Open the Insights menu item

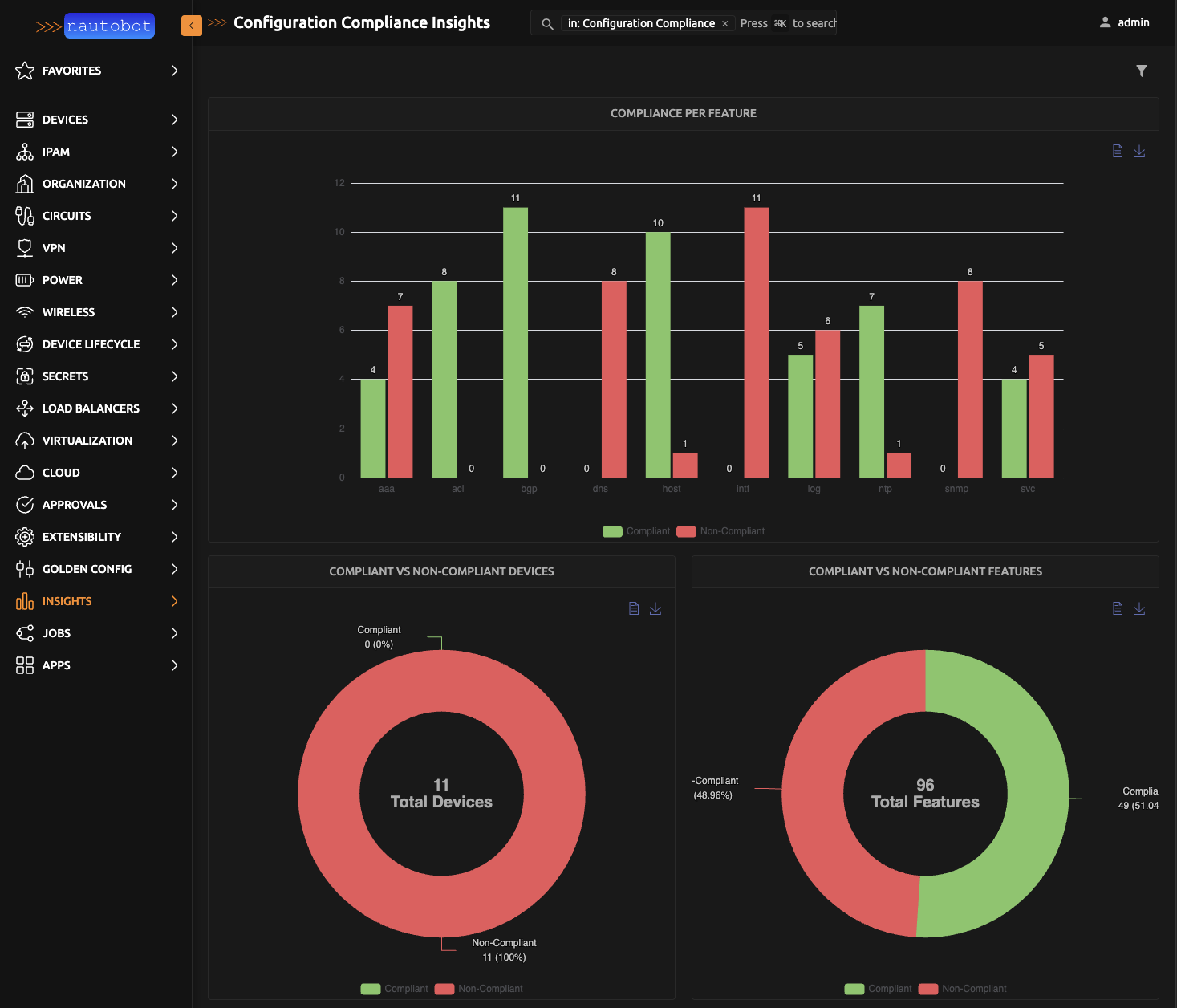click(67, 601)
